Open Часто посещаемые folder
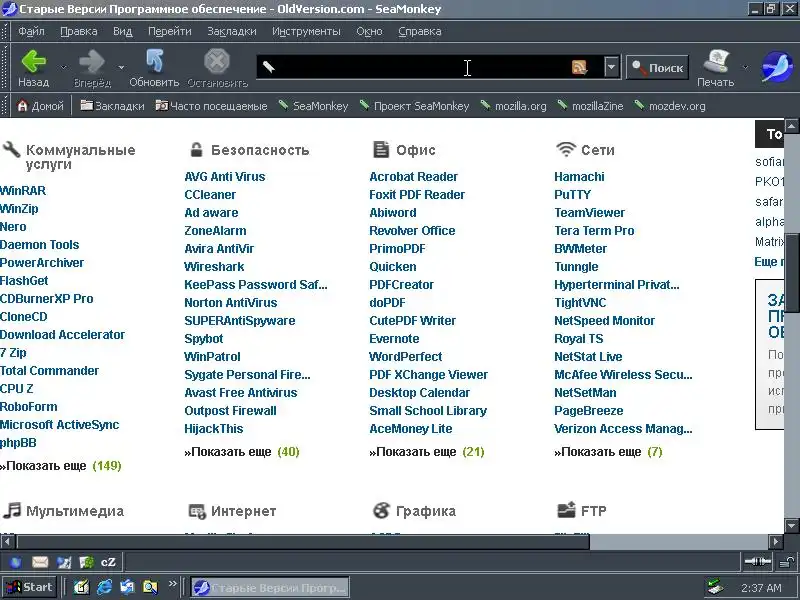The width and height of the screenshot is (800, 600). pyautogui.click(x=211, y=106)
